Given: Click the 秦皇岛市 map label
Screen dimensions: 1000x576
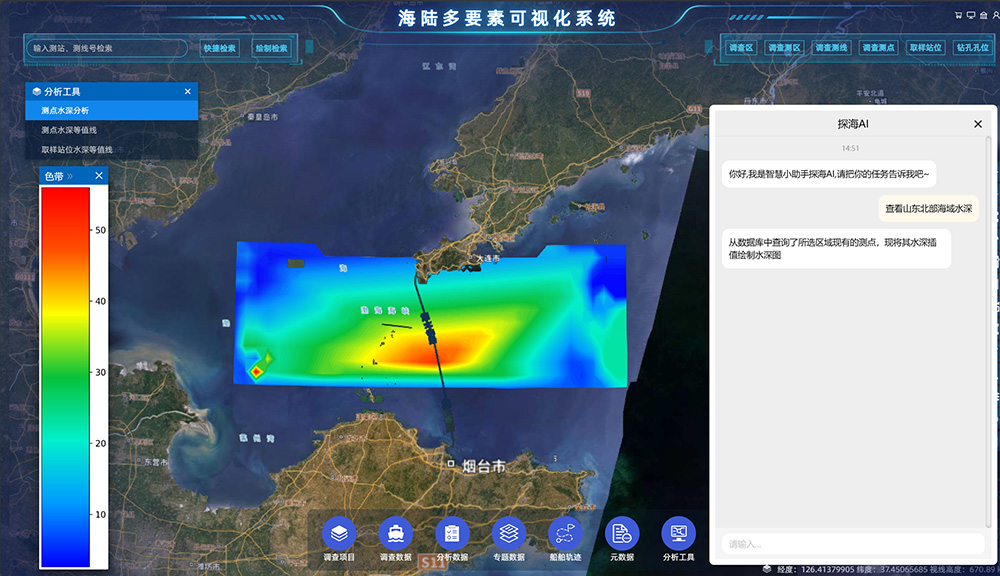Looking at the screenshot, I should pos(262,117).
